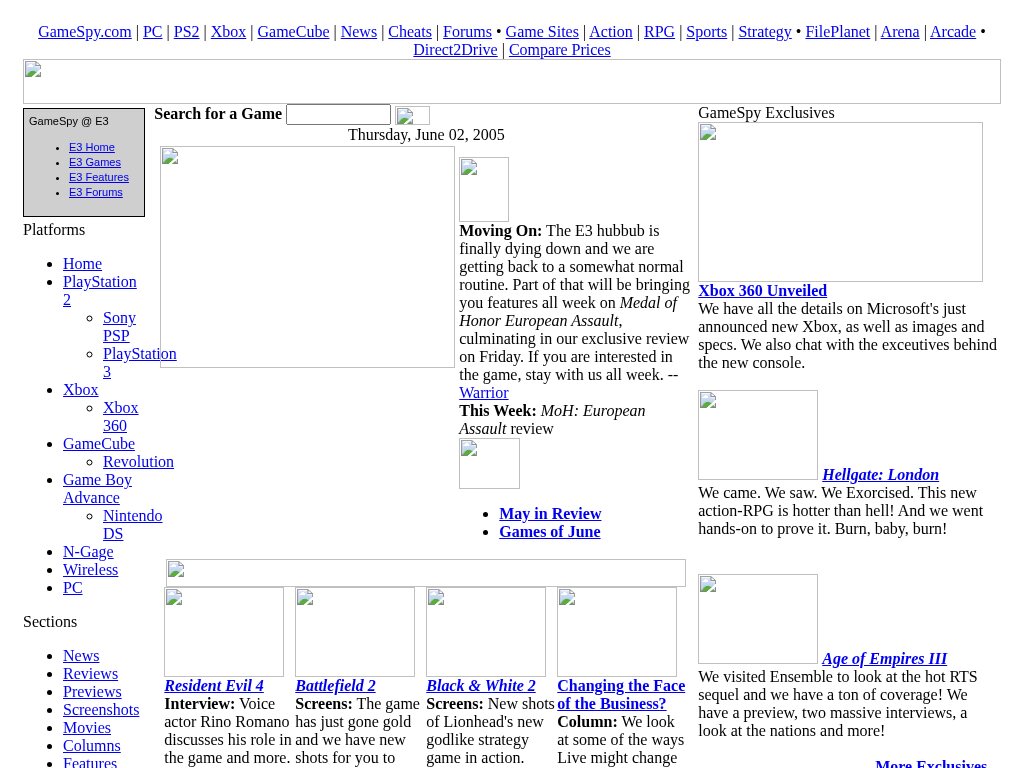This screenshot has width=1024, height=768.
Task: Open the Direct2Drive link
Action: click(x=455, y=50)
